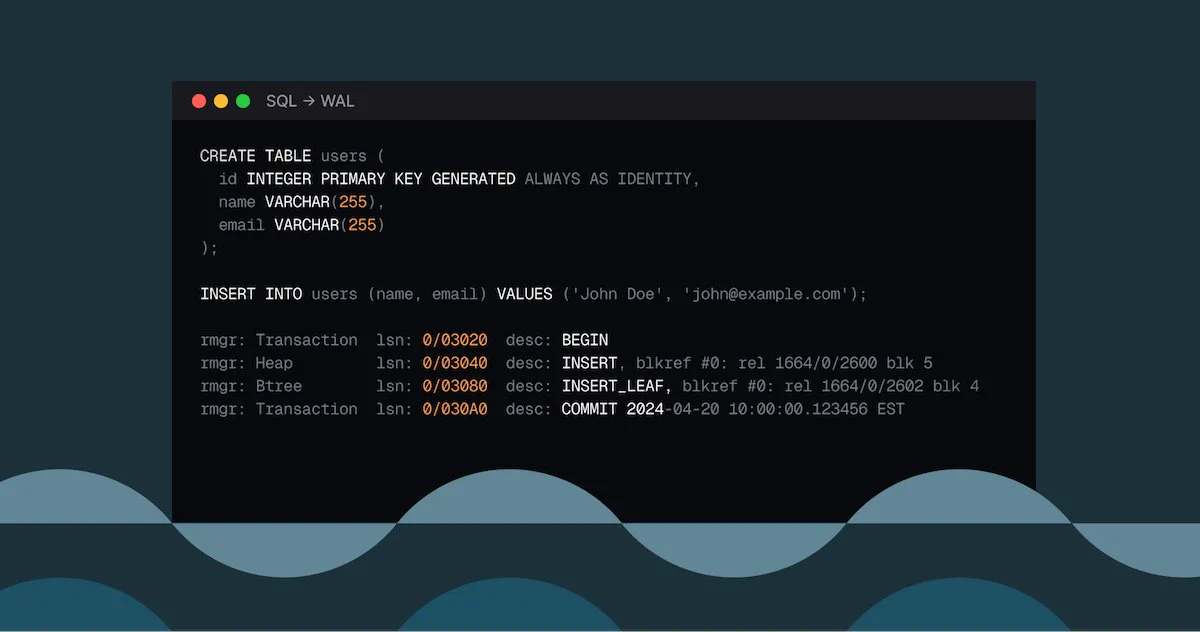This screenshot has width=1200, height=632.
Task: Click "rmgr: Heap" log entry label
Action: coord(246,363)
